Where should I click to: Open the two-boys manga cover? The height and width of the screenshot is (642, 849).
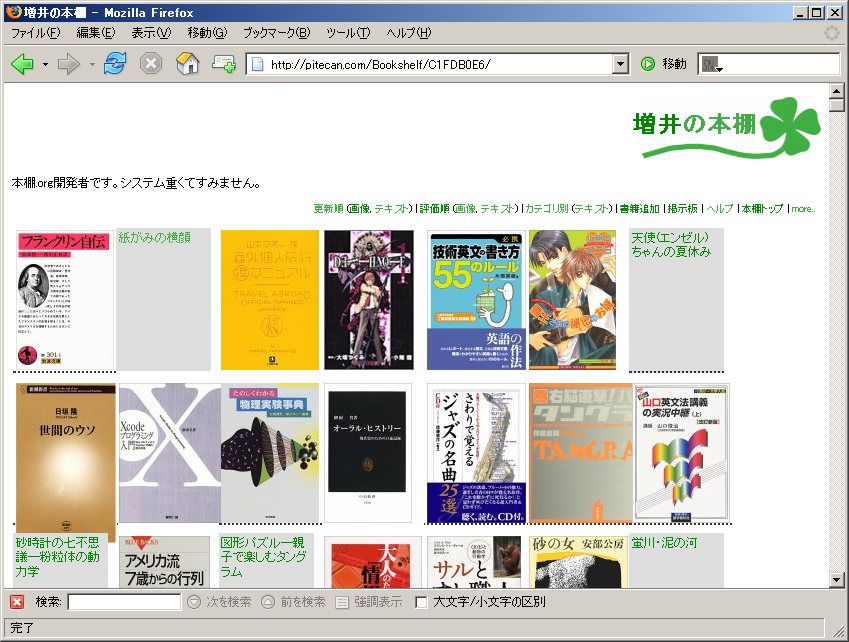click(572, 300)
